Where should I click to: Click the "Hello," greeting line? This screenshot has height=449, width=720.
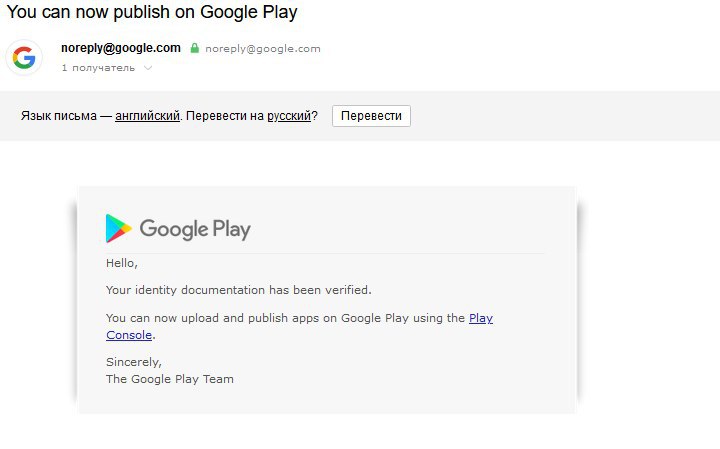click(x=122, y=263)
